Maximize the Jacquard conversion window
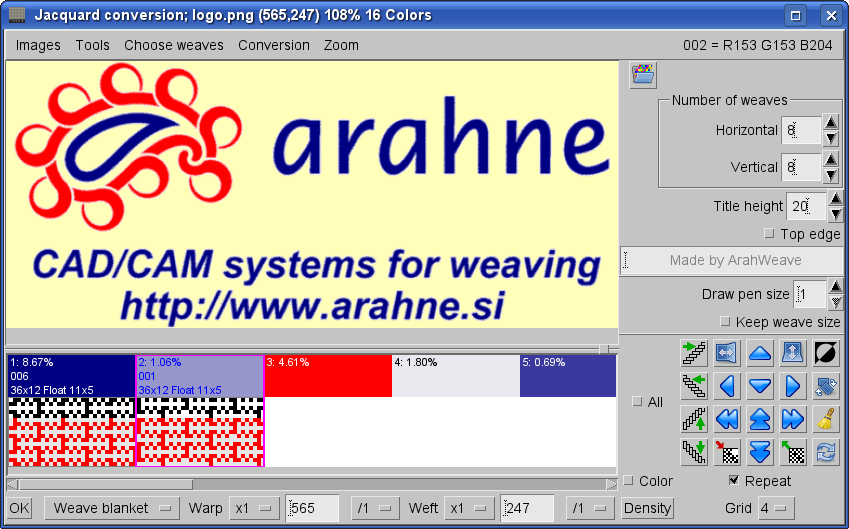Viewport: 849px width, 529px height. [795, 15]
